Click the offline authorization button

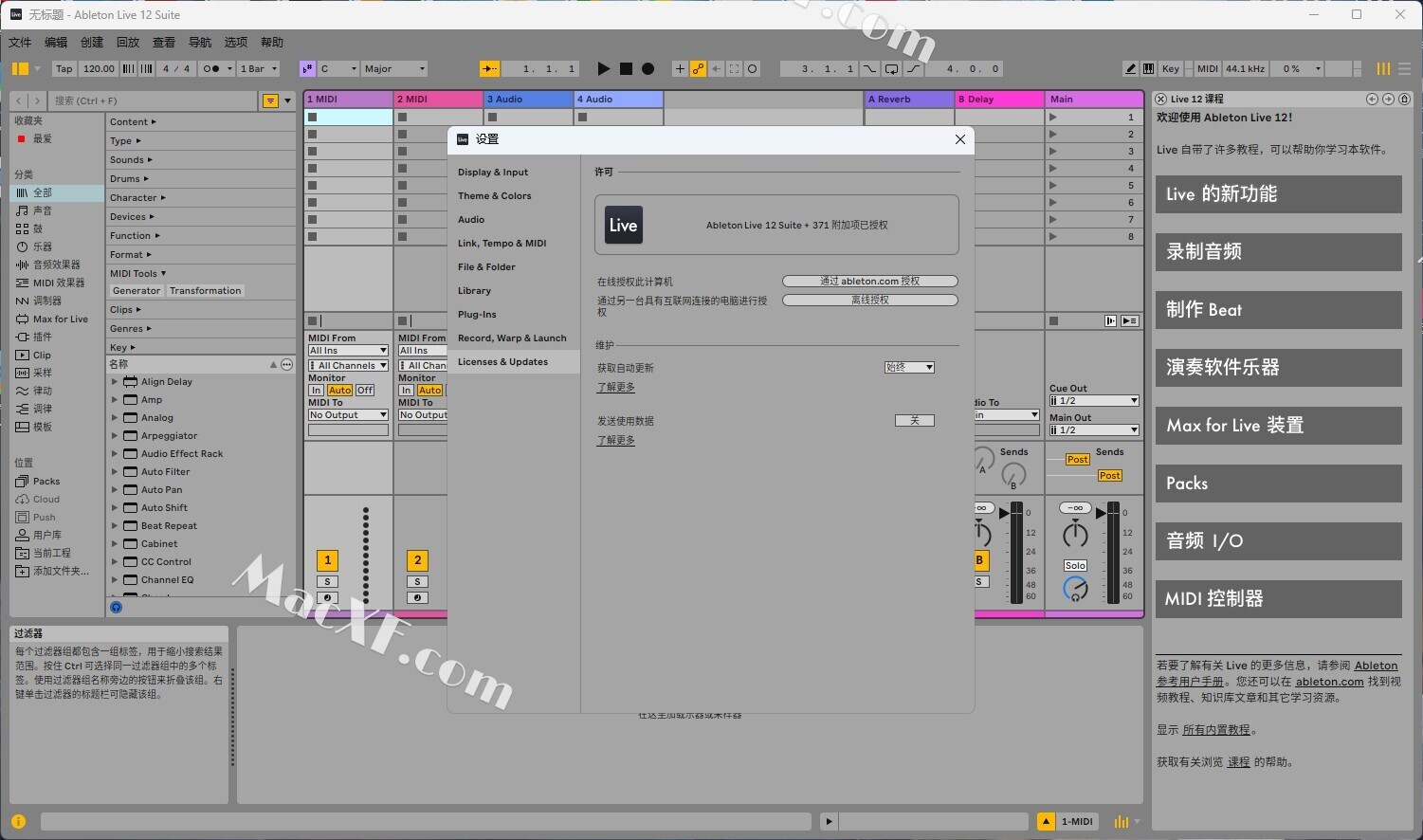pyautogui.click(x=870, y=300)
